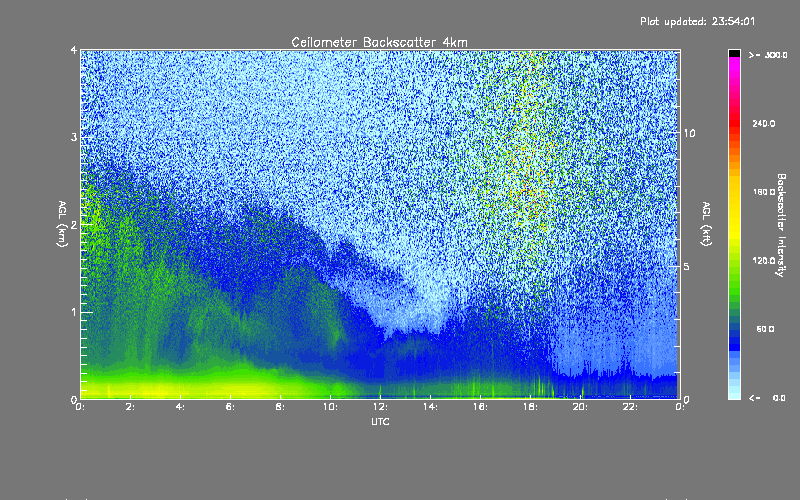This screenshot has height=500, width=800.
Task: Click the '6:' UTC hour tick label
Action: pyautogui.click(x=230, y=407)
